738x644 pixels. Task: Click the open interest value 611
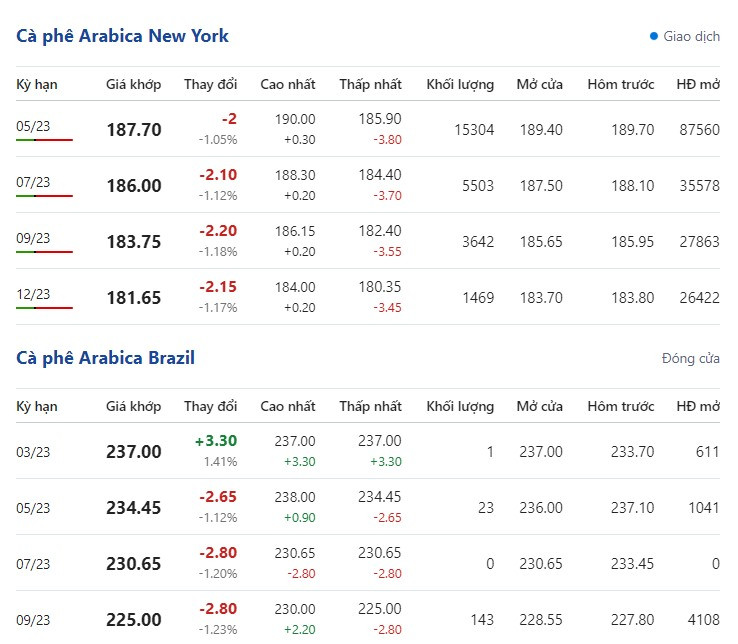tap(708, 451)
